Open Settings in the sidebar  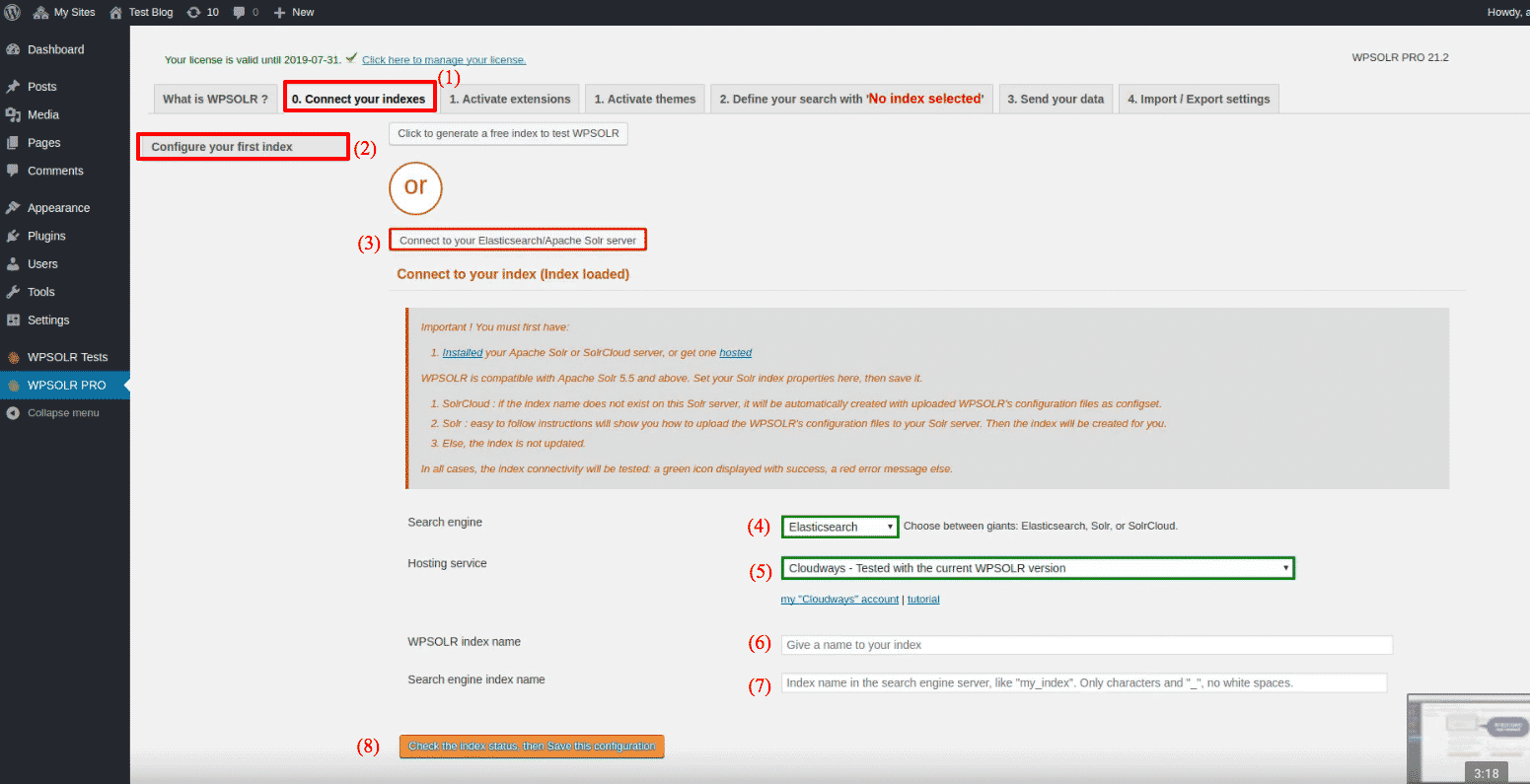65,321
